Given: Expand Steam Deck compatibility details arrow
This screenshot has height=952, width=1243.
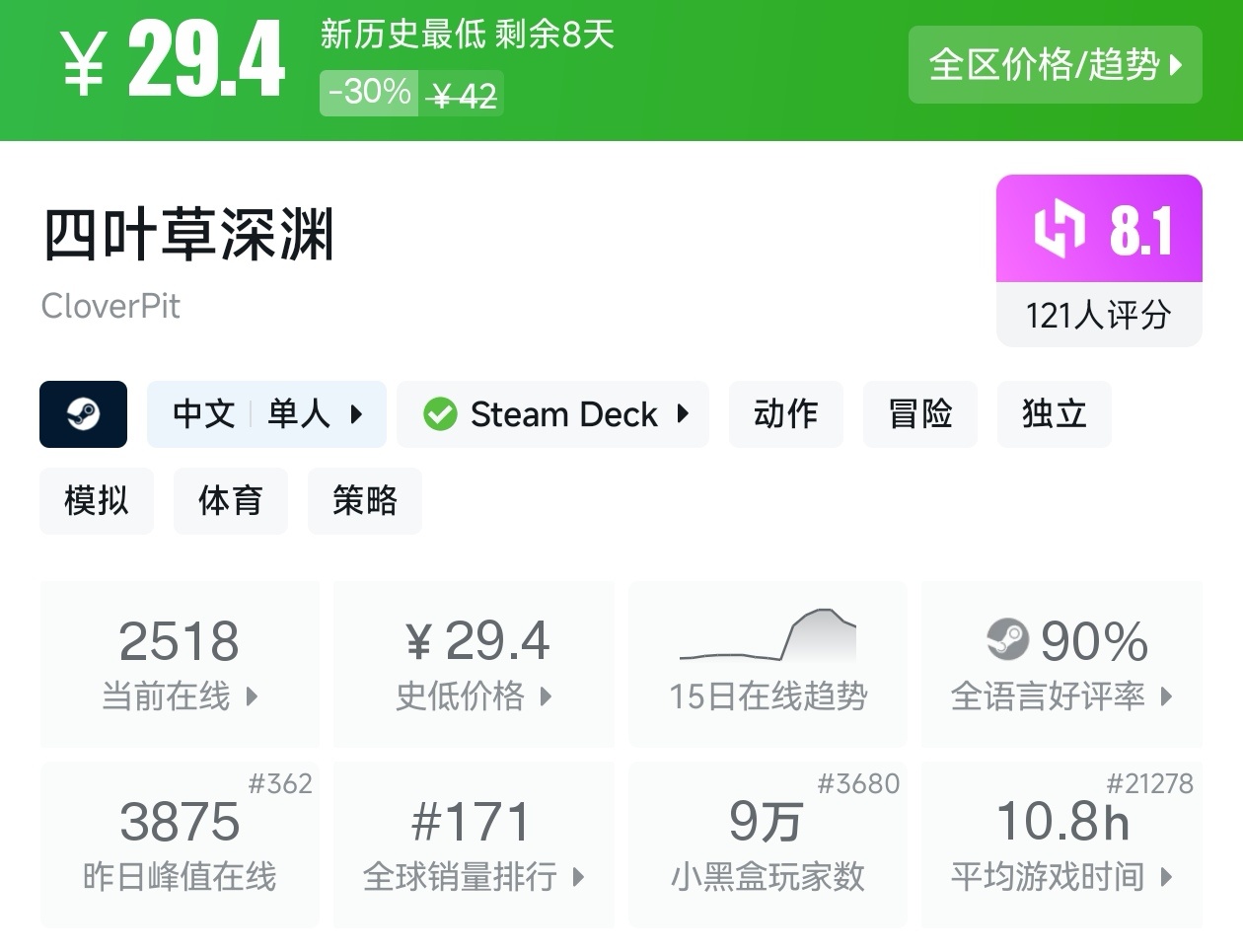Looking at the screenshot, I should click(683, 414).
